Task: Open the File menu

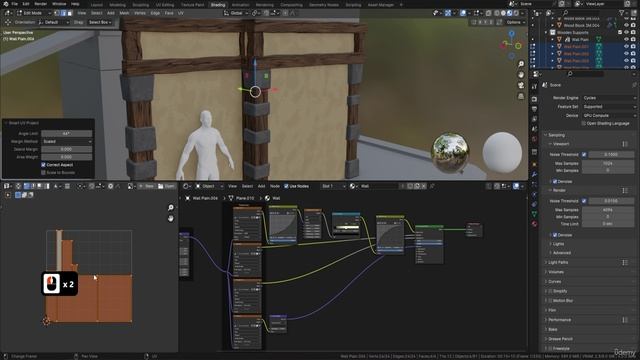Action: [14, 4]
